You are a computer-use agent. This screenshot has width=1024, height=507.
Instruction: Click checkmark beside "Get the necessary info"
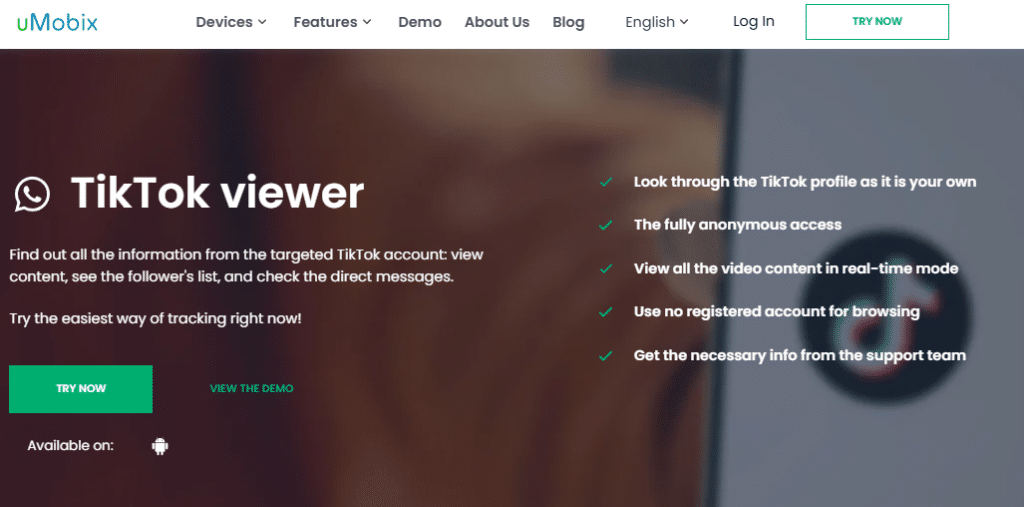click(605, 356)
